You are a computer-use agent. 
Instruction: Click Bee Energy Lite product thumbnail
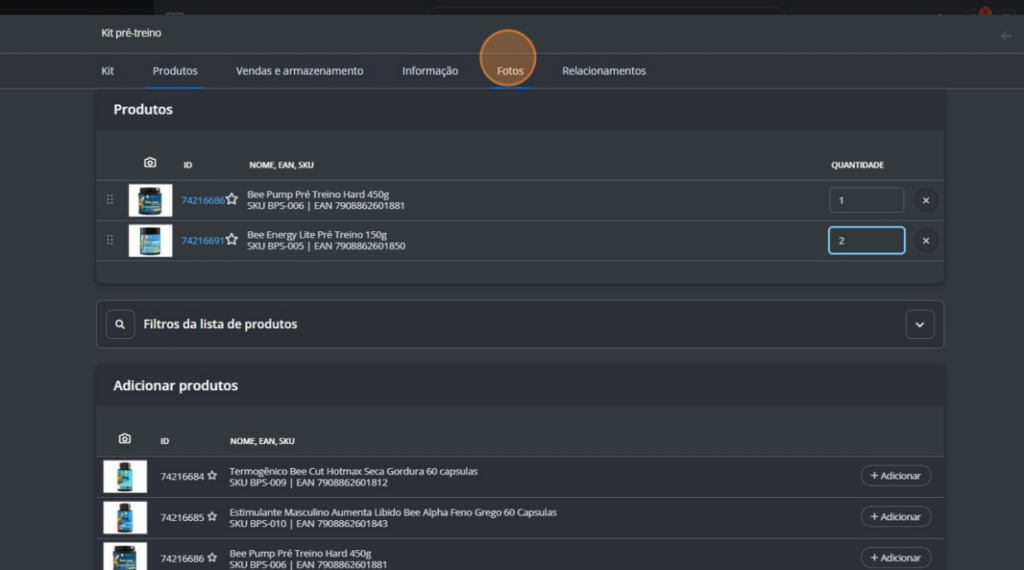(x=150, y=241)
